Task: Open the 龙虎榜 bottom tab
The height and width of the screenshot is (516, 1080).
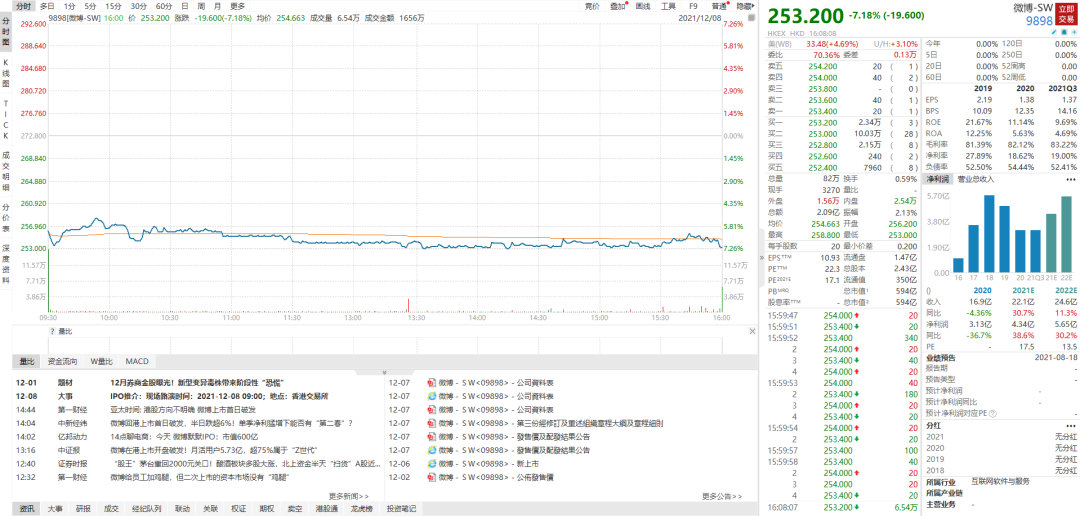Action: coord(362,509)
